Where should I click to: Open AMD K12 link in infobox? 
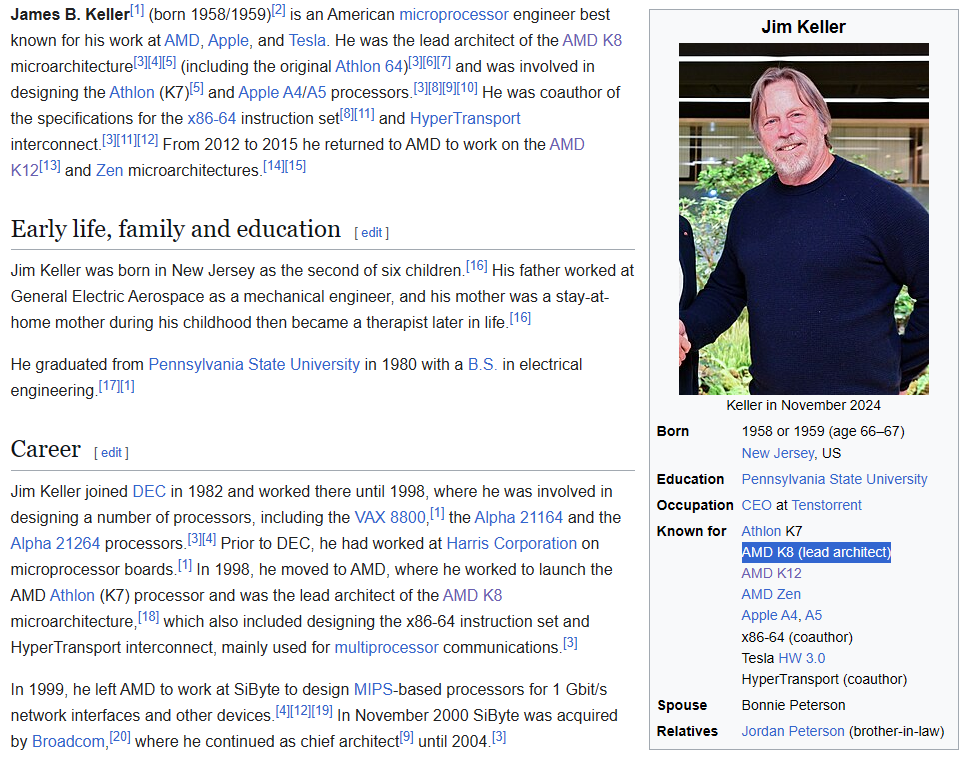coord(771,573)
